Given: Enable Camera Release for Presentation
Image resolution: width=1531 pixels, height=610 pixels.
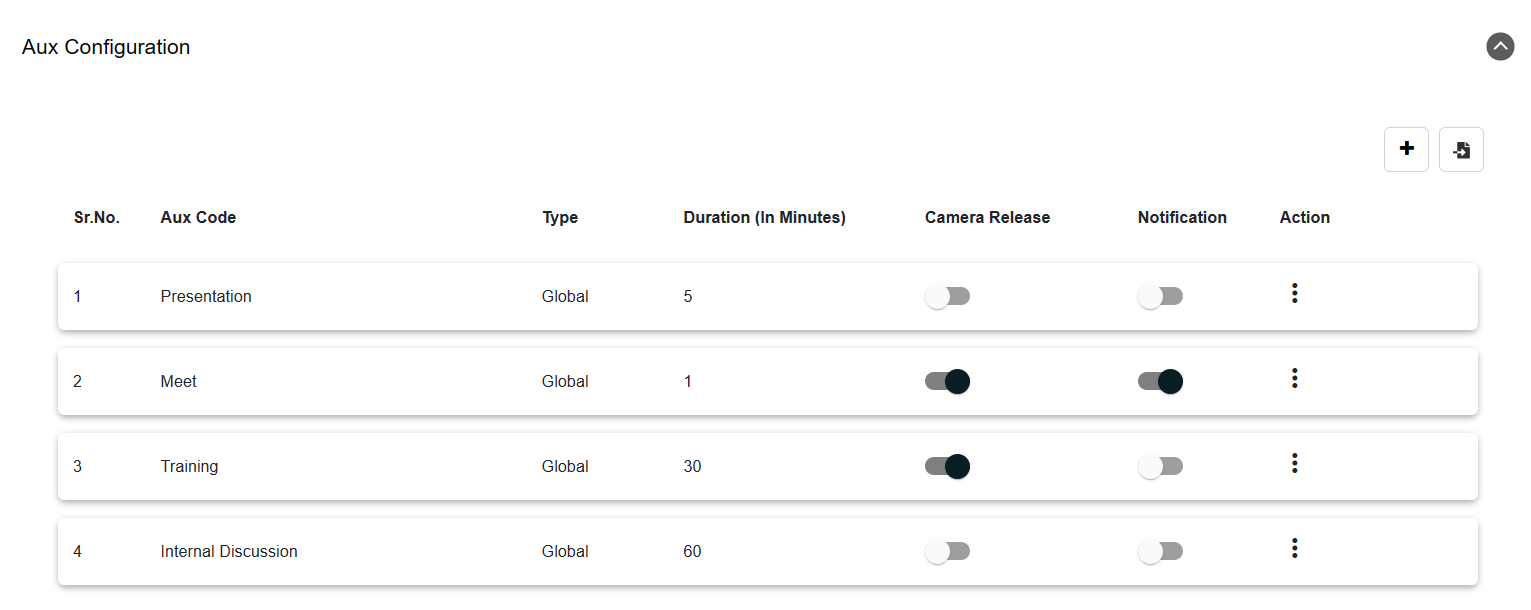Looking at the screenshot, I should pyautogui.click(x=947, y=296).
